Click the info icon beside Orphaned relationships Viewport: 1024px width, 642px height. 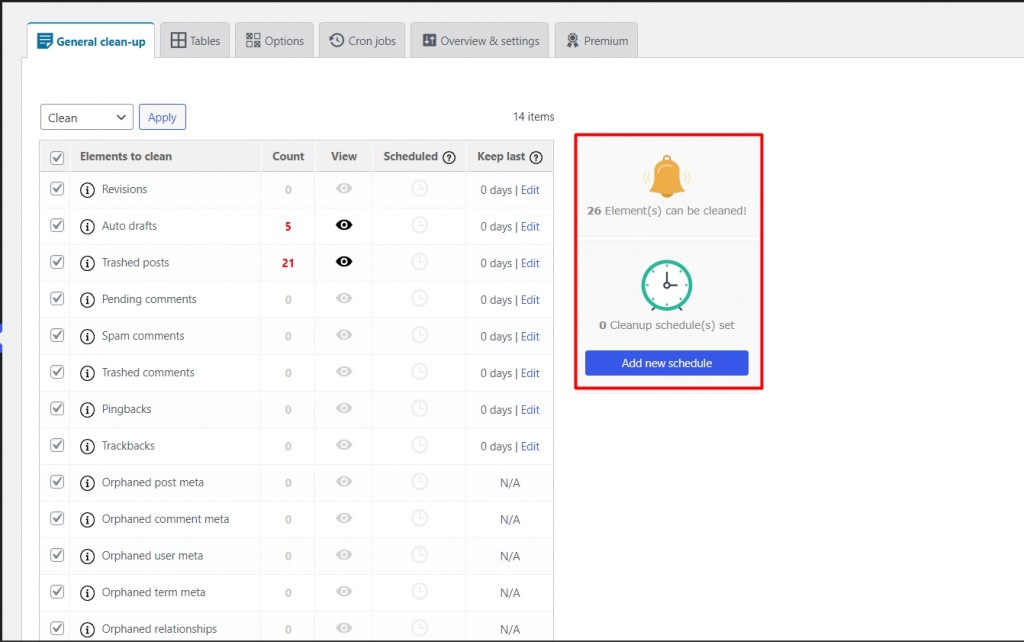[87, 629]
